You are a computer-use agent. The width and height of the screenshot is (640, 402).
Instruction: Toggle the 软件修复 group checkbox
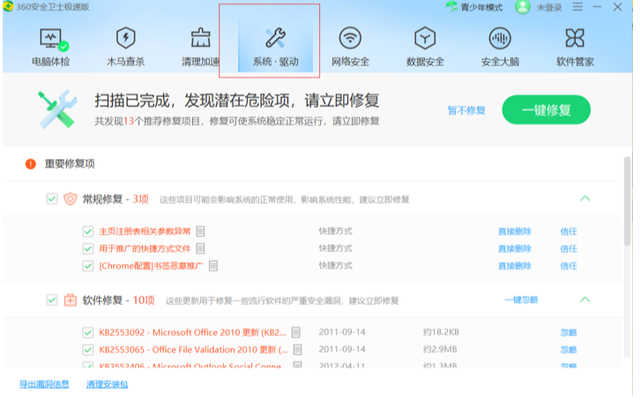pos(52,300)
